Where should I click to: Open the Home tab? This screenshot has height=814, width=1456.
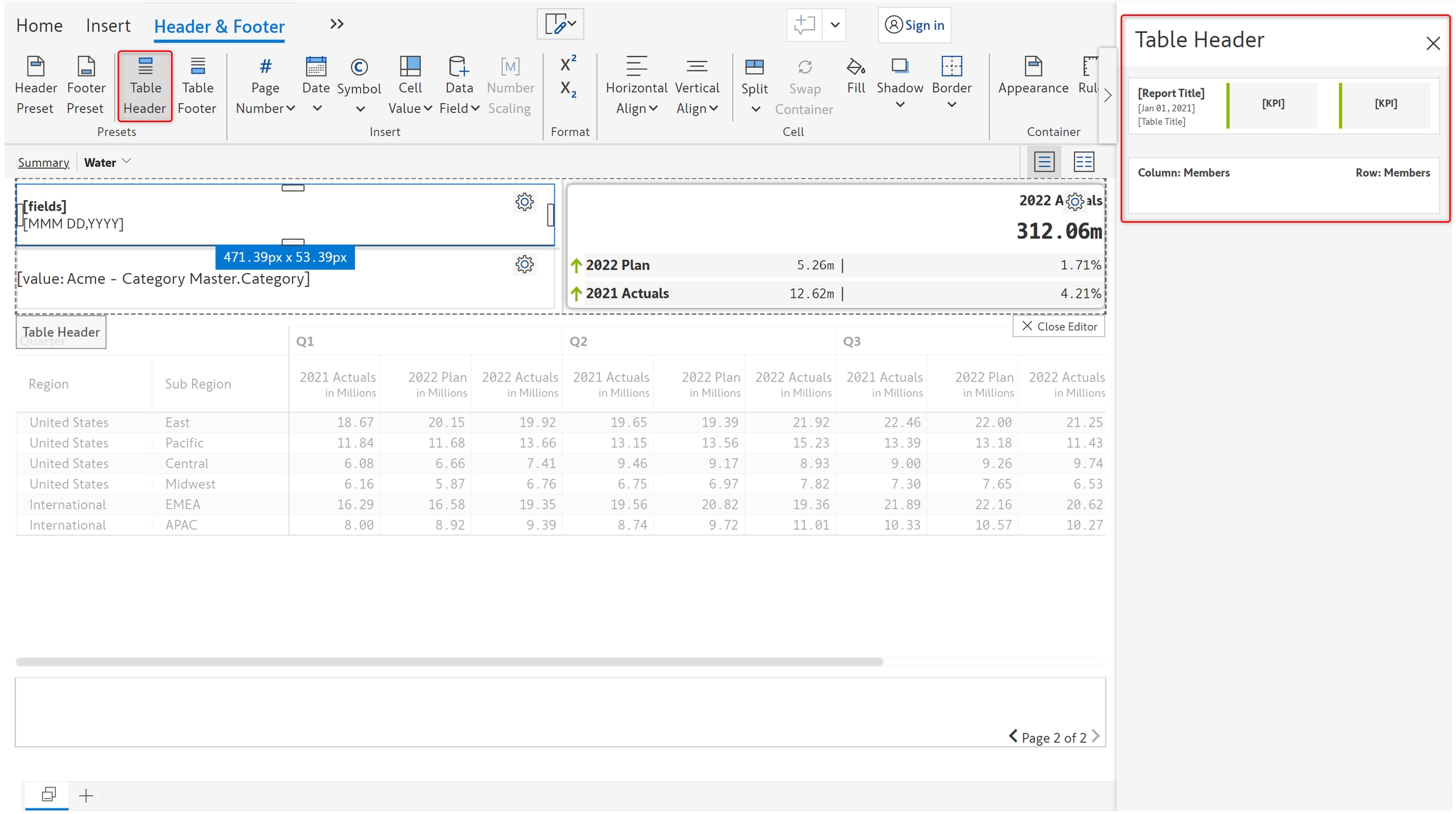[39, 25]
